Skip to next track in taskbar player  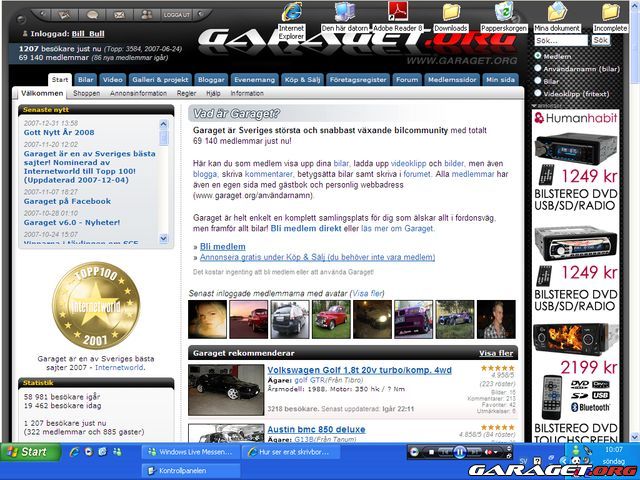[474, 452]
